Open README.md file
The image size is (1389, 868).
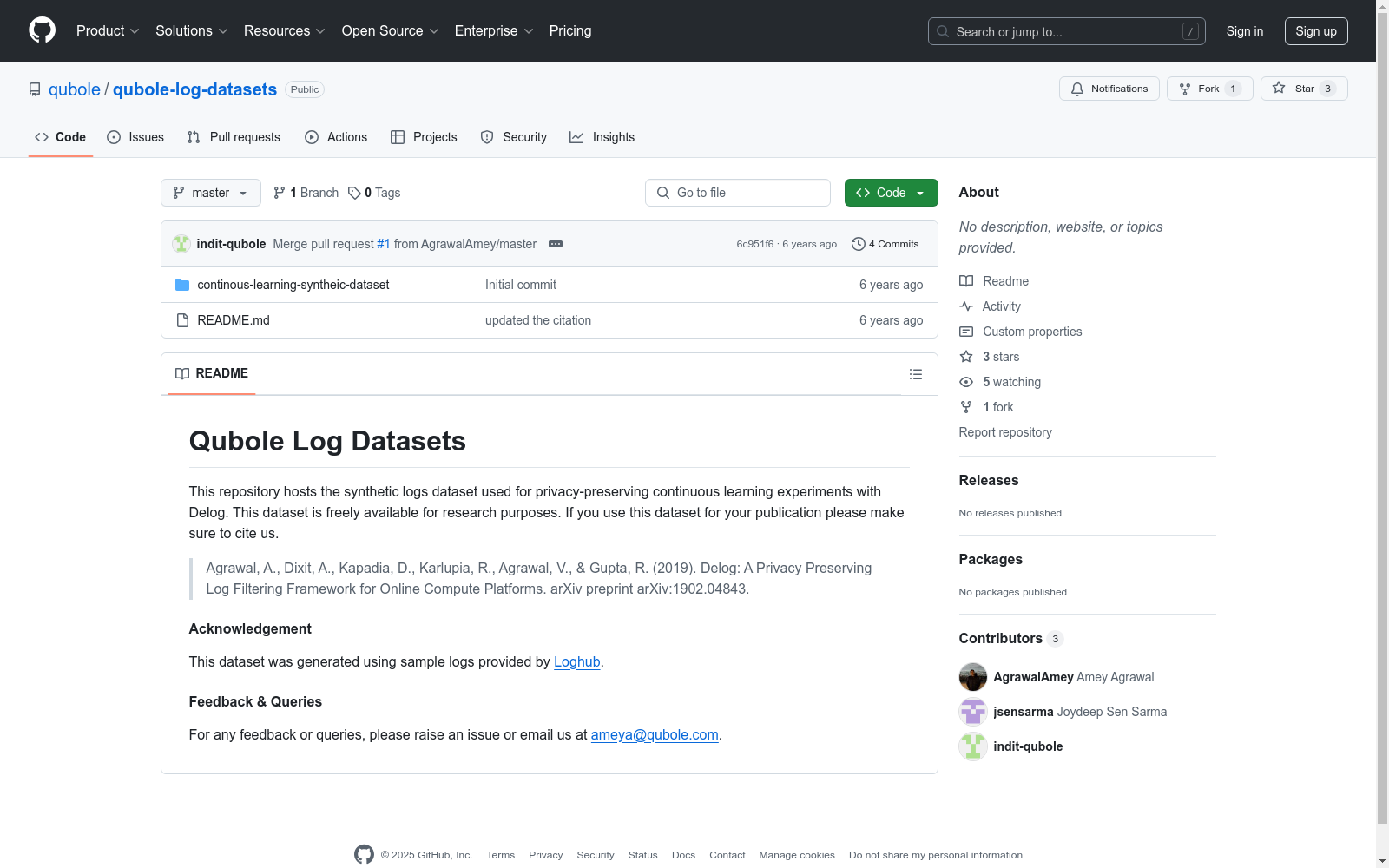[x=234, y=320]
